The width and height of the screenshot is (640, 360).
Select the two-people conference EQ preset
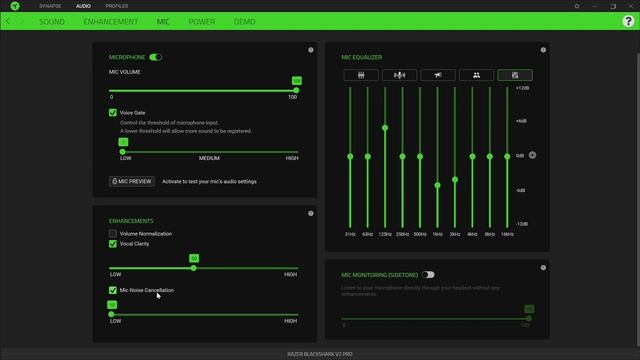[x=476, y=75]
